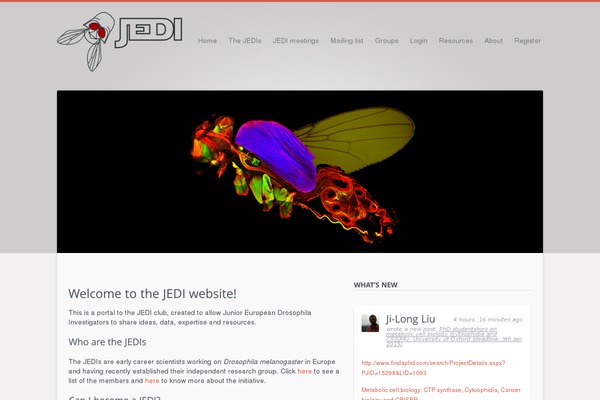Click the Drosophila fly banner image
The width and height of the screenshot is (600, 400).
click(300, 171)
